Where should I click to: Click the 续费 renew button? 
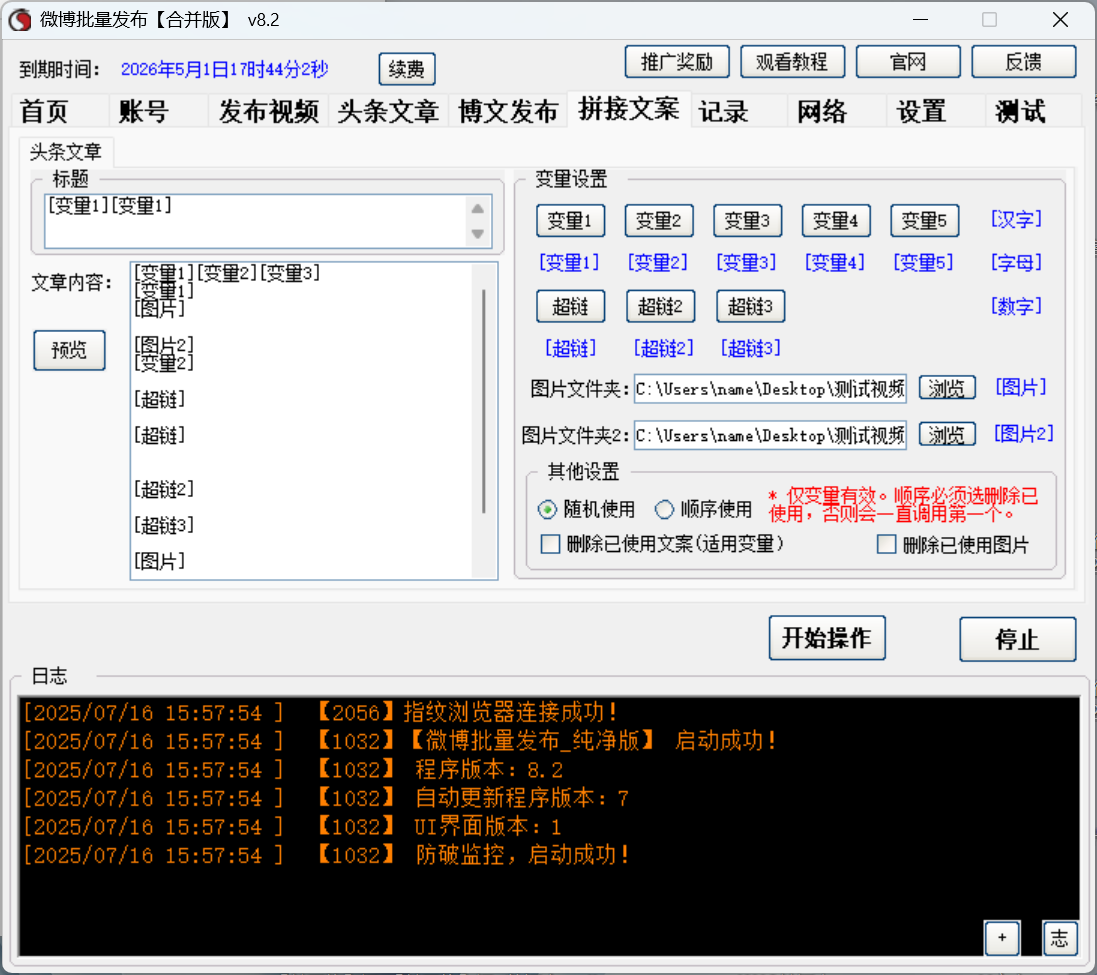pos(406,69)
